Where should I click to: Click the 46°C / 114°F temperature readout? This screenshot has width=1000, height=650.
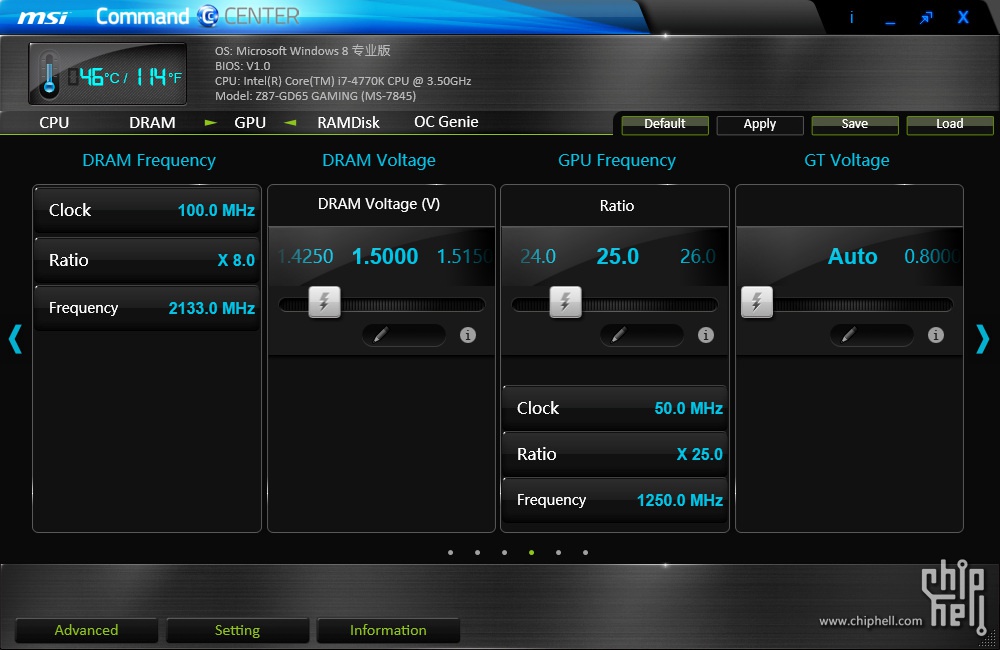(125, 77)
